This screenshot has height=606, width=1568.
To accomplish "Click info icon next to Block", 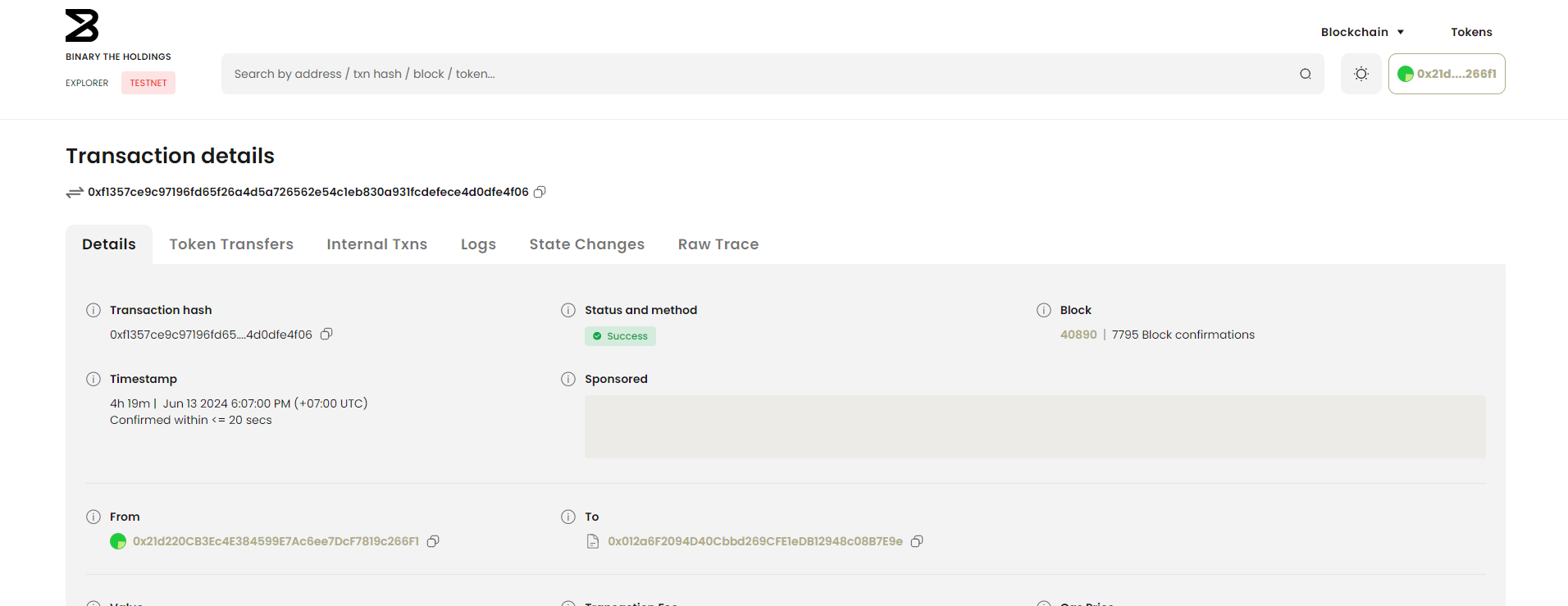I will [1043, 310].
